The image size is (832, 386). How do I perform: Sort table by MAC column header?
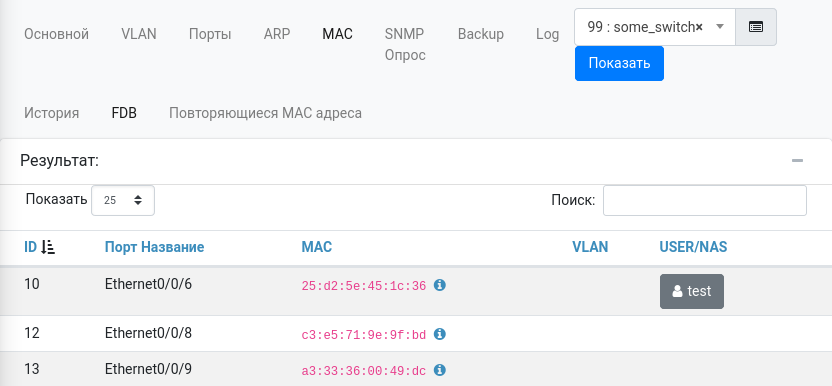click(317, 247)
